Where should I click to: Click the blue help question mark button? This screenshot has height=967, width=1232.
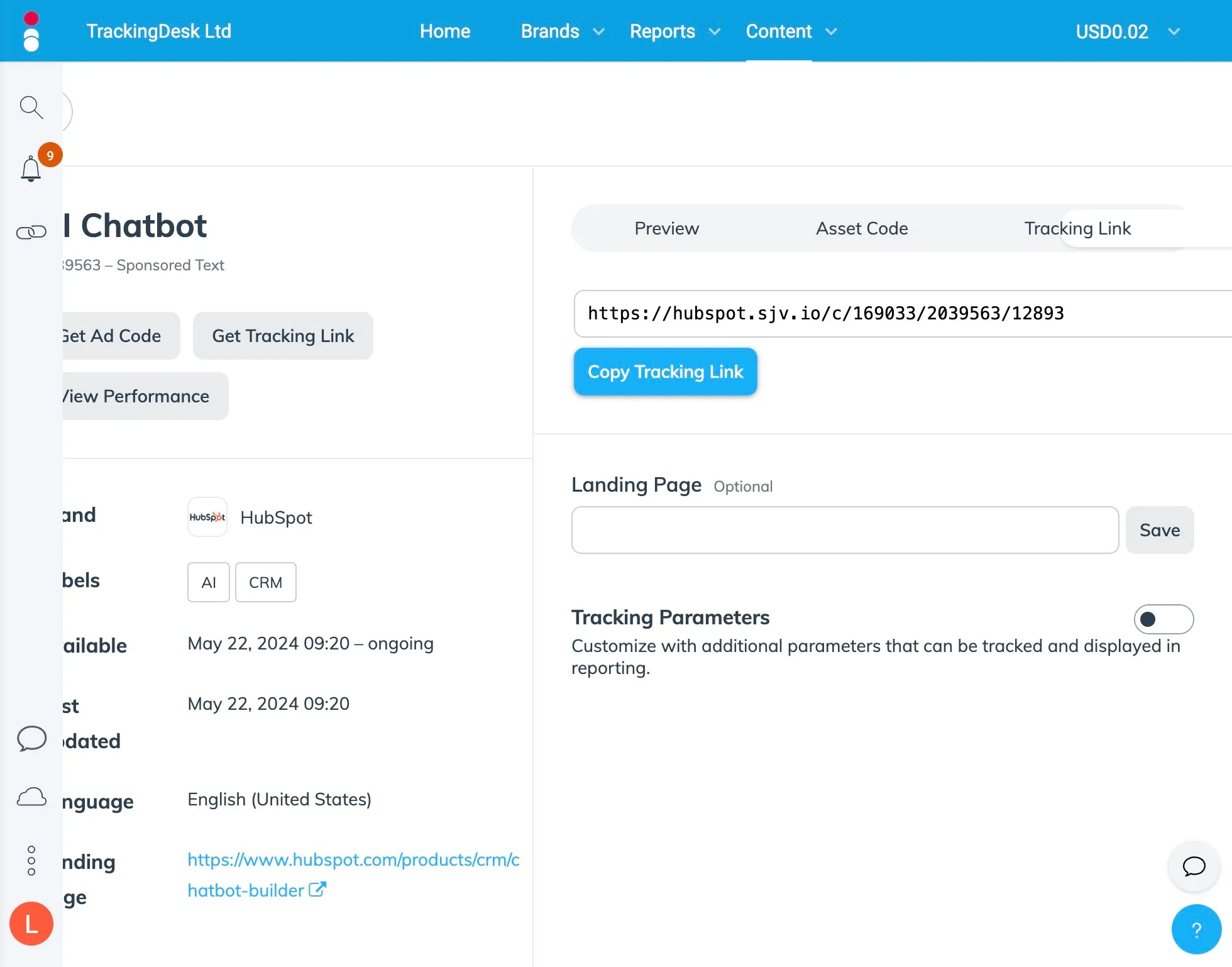1196,929
